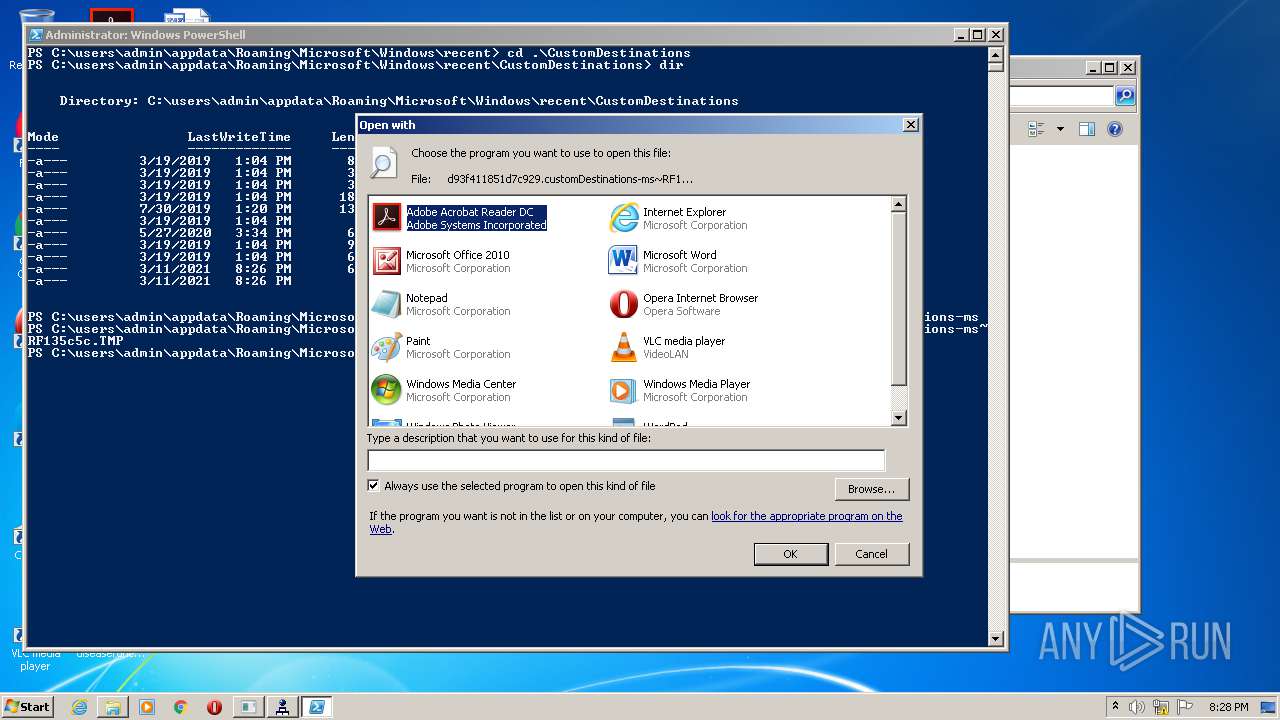Open the Start menu
The image size is (1280, 720).
click(x=27, y=706)
